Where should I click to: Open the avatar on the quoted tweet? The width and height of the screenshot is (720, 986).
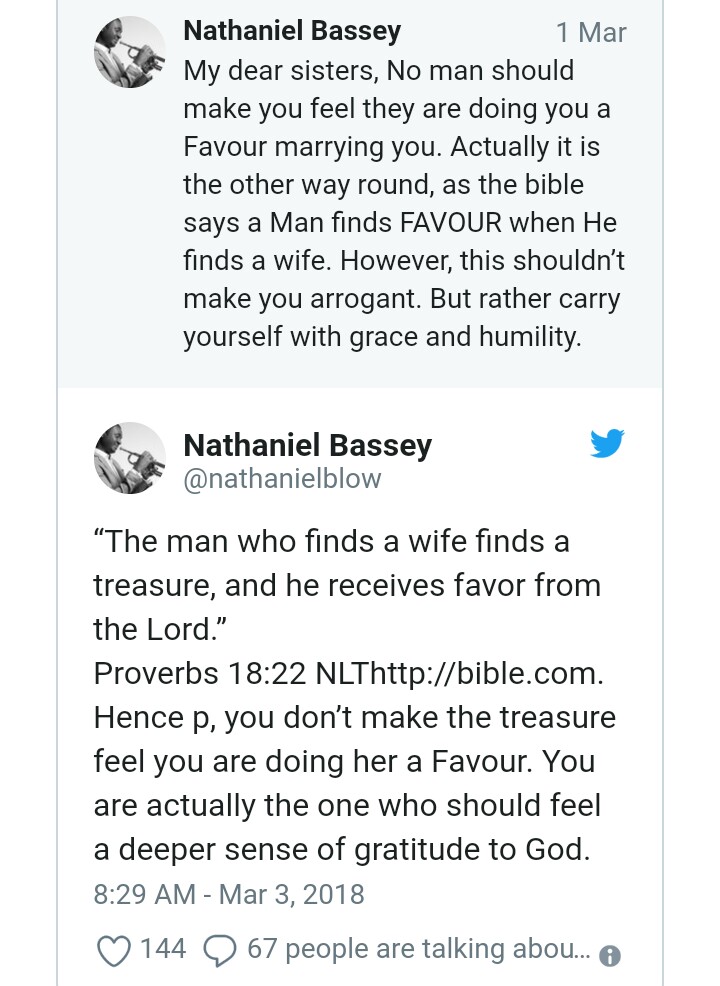(129, 52)
